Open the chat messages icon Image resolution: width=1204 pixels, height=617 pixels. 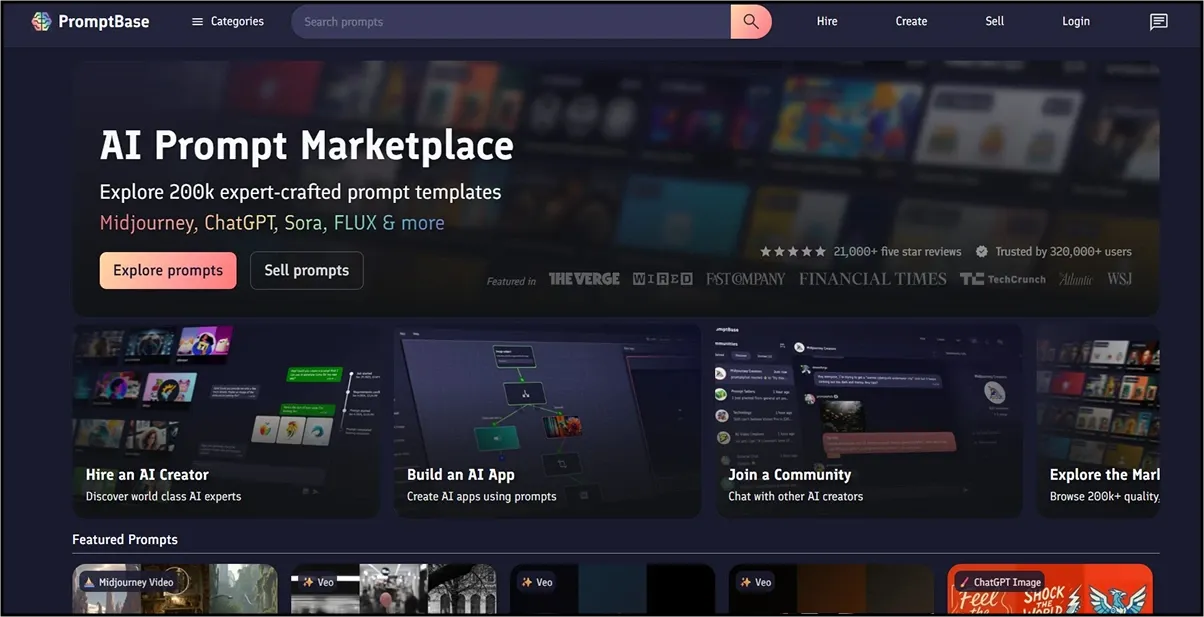click(x=1159, y=21)
